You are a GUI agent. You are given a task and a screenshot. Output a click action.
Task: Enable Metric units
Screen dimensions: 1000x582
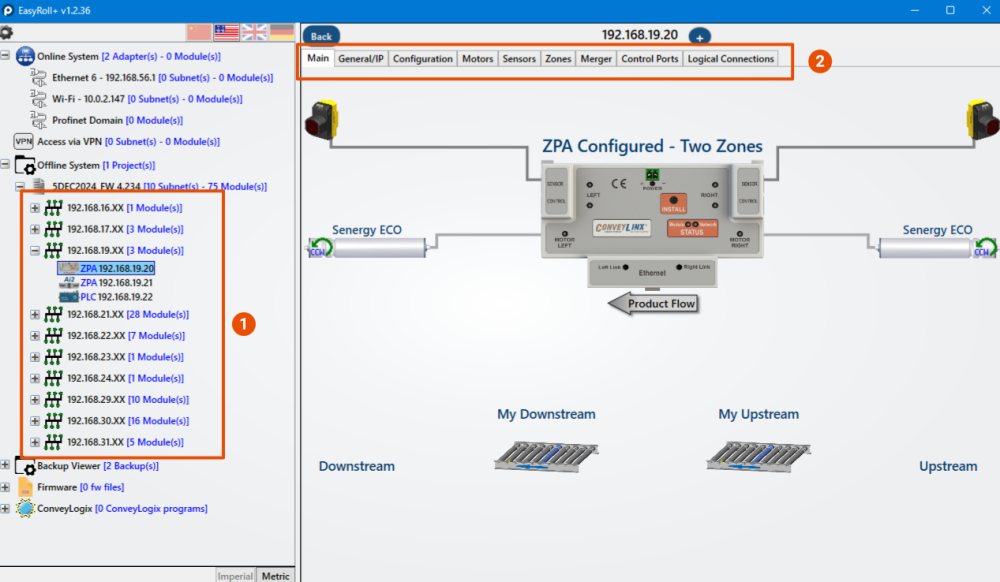[276, 575]
